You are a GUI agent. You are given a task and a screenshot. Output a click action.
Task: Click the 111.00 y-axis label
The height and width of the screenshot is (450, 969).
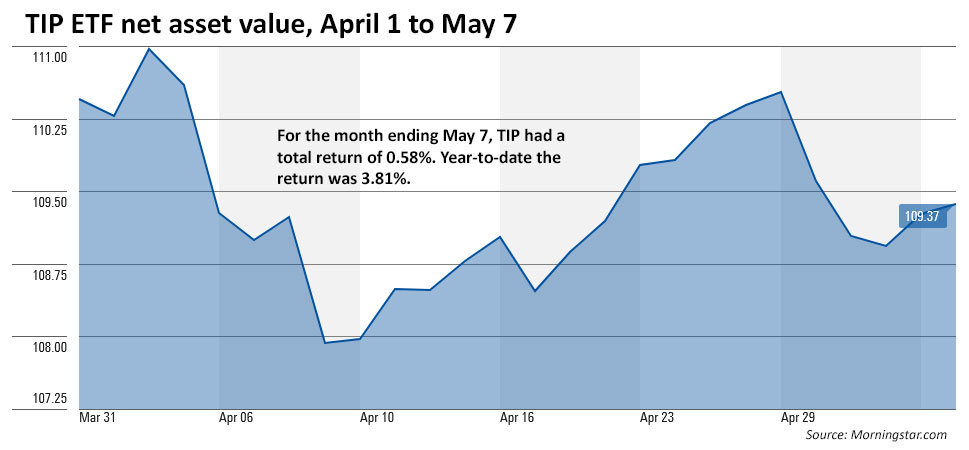point(49,57)
